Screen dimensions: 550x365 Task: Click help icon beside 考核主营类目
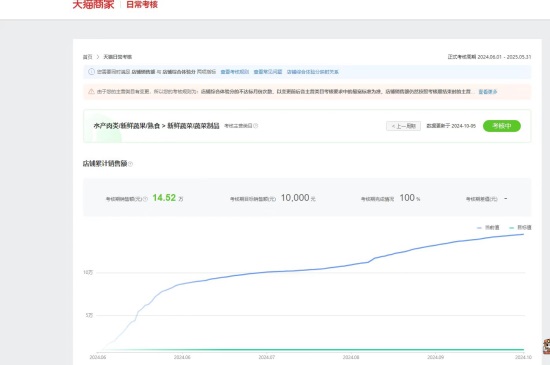click(x=256, y=126)
